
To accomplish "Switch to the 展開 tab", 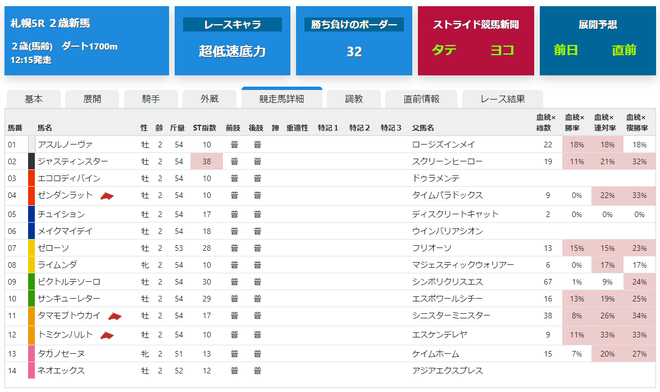I will tap(92, 99).
